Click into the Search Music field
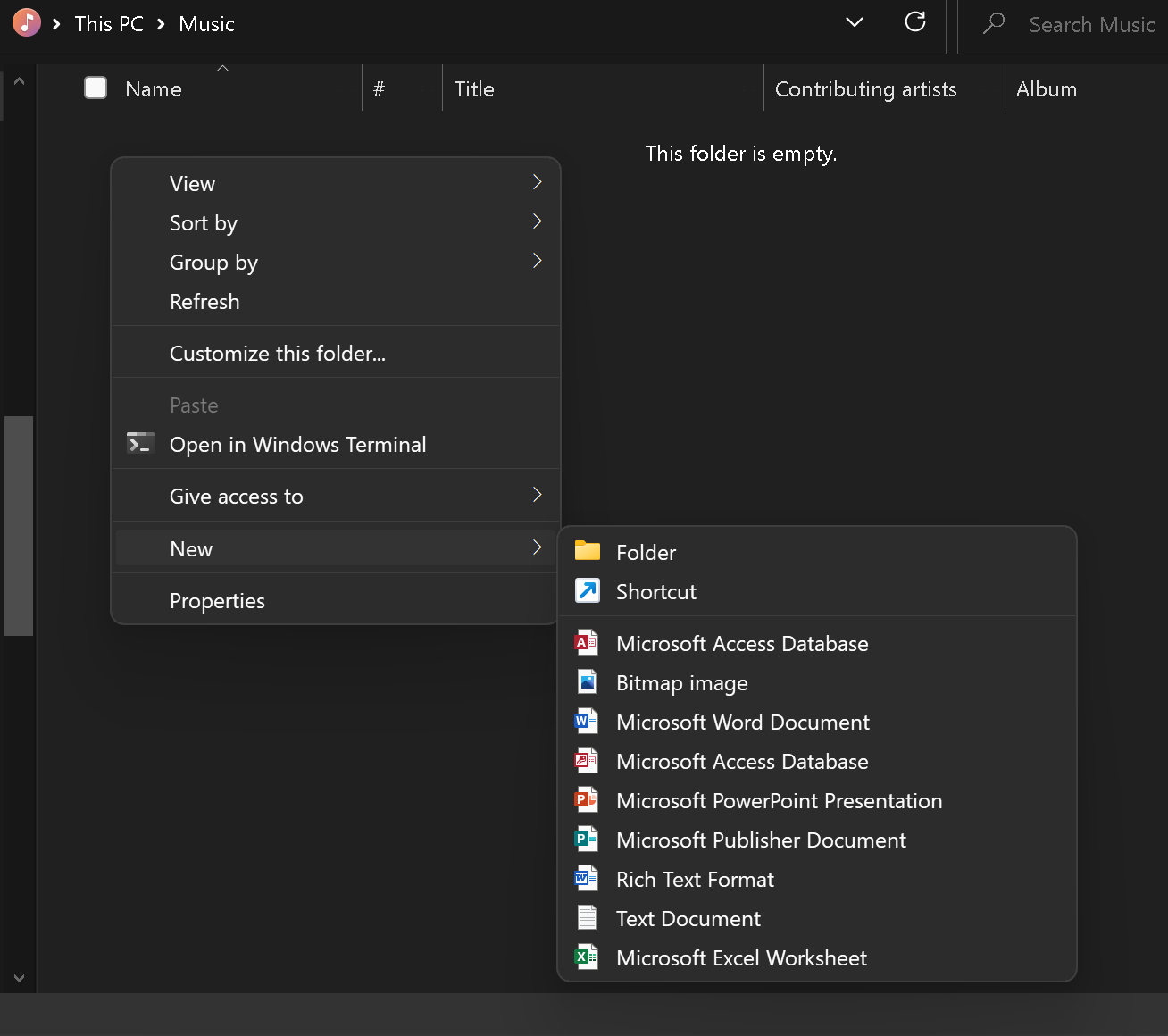The width and height of the screenshot is (1168, 1036). (1090, 25)
